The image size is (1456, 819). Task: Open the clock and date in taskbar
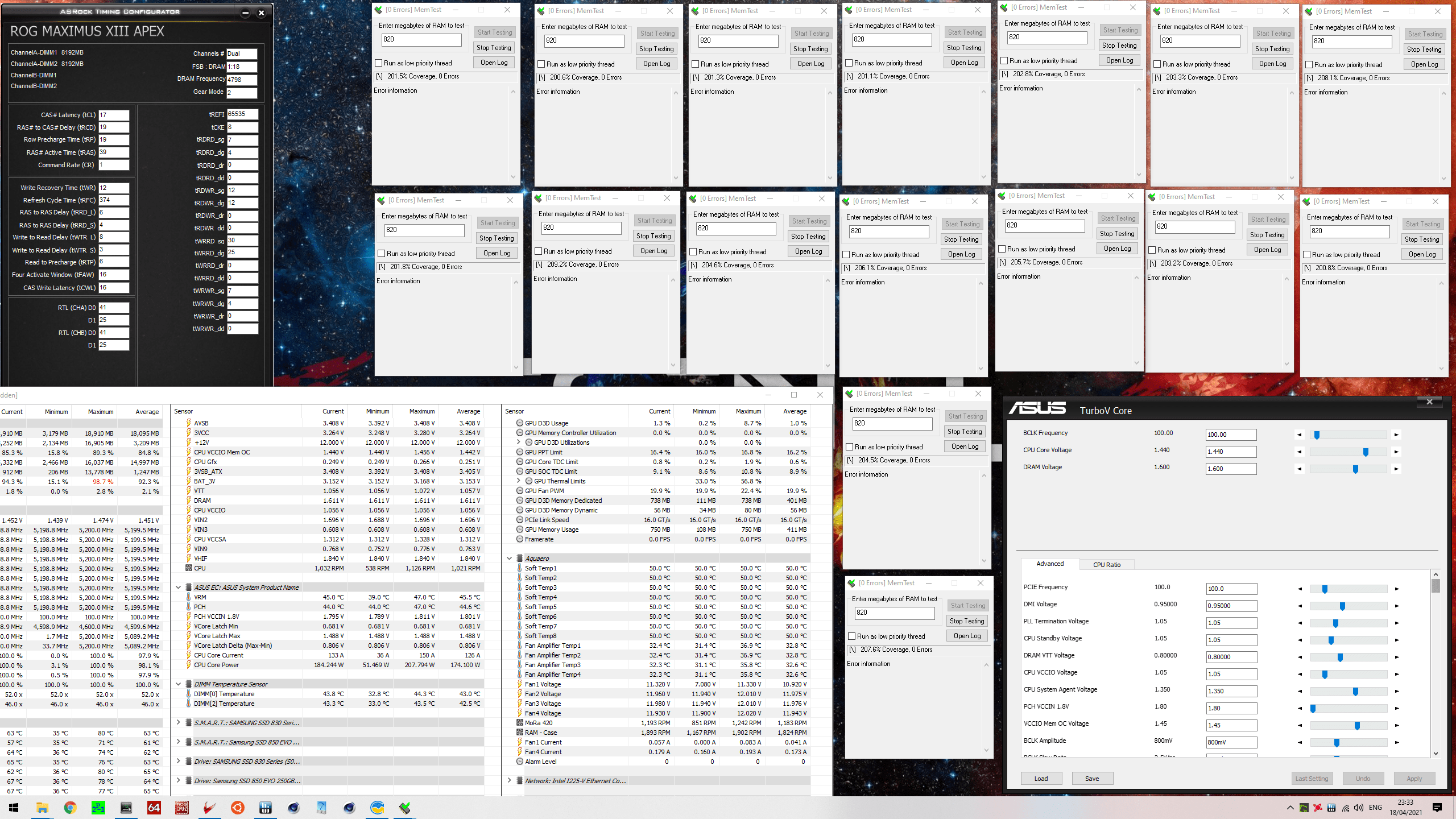pyautogui.click(x=1405, y=808)
